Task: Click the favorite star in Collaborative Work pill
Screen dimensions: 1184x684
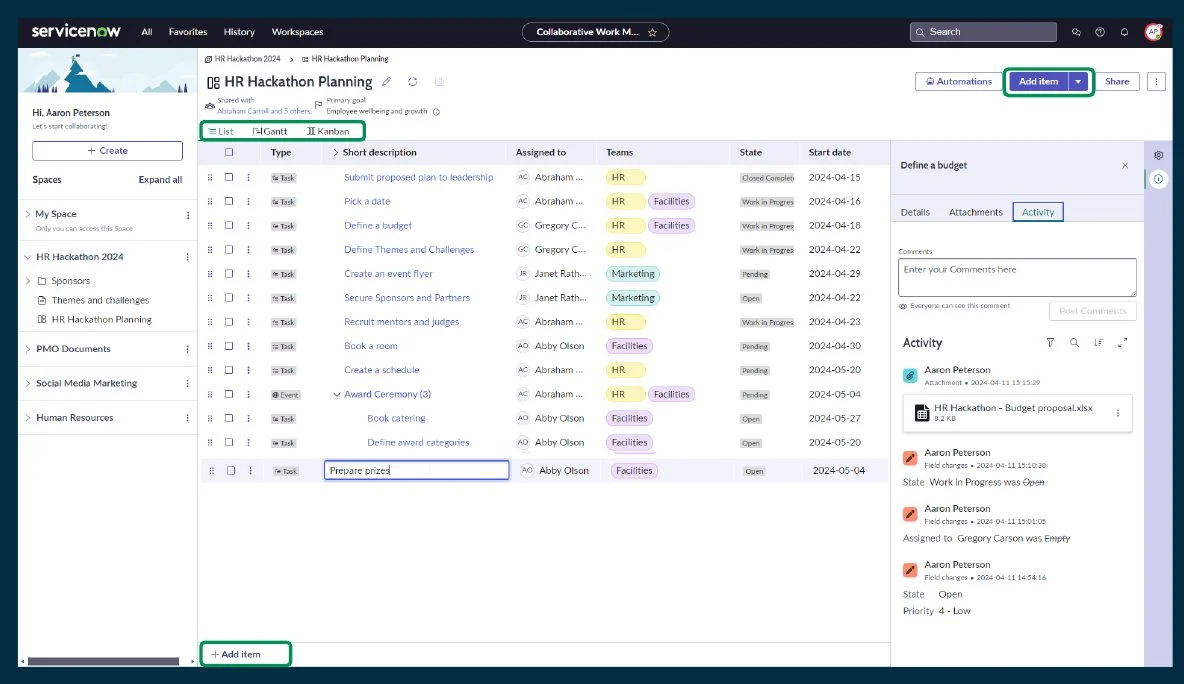Action: (652, 32)
